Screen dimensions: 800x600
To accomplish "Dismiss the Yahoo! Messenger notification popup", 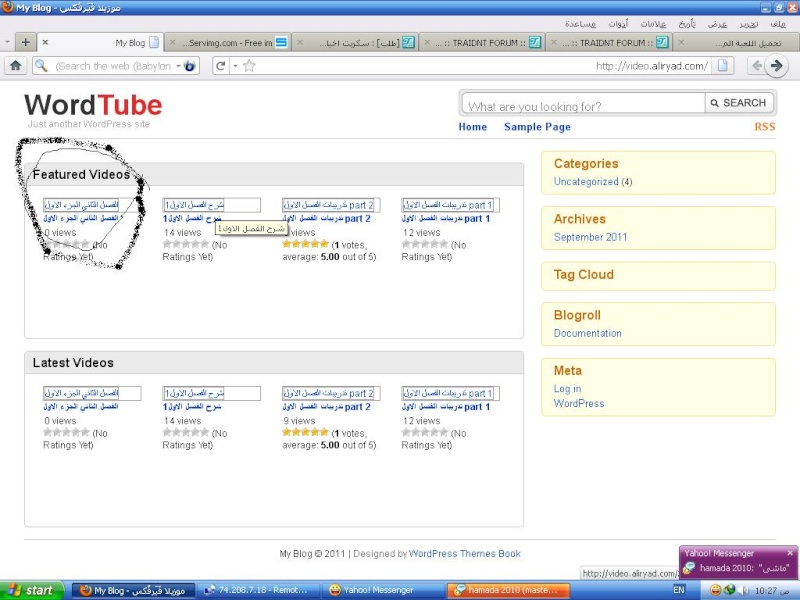I will (790, 553).
